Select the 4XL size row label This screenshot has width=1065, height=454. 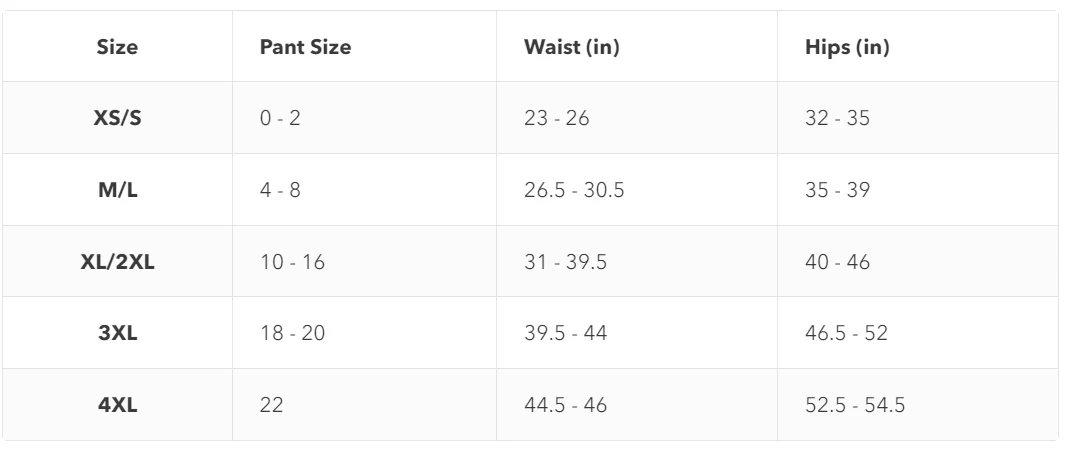(x=118, y=405)
